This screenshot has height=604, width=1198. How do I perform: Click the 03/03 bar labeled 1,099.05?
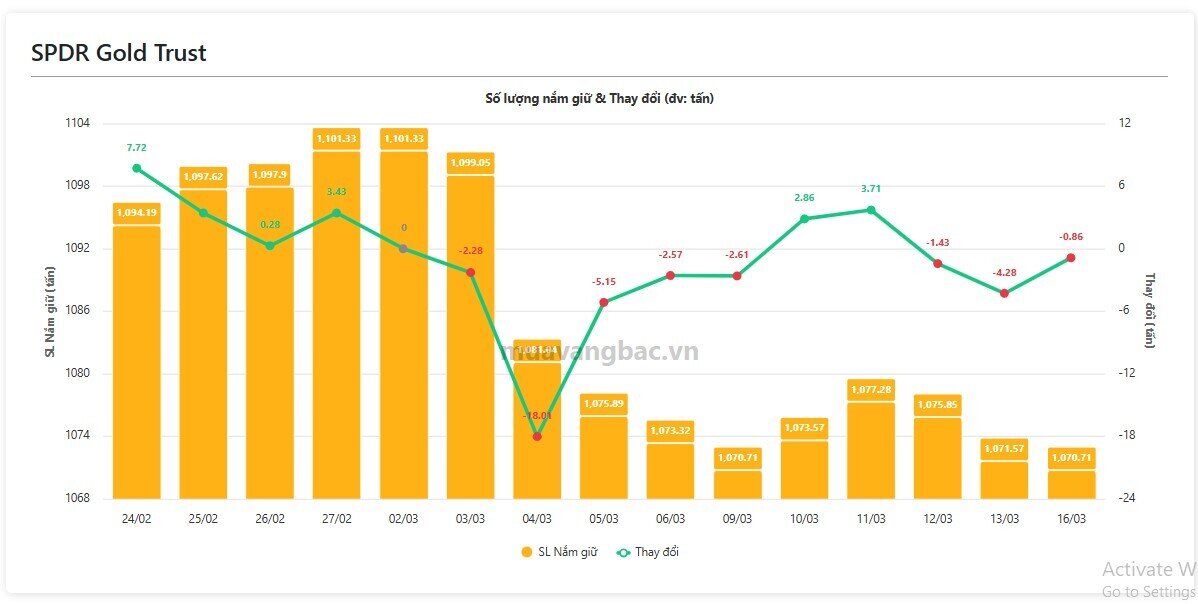[x=471, y=338]
